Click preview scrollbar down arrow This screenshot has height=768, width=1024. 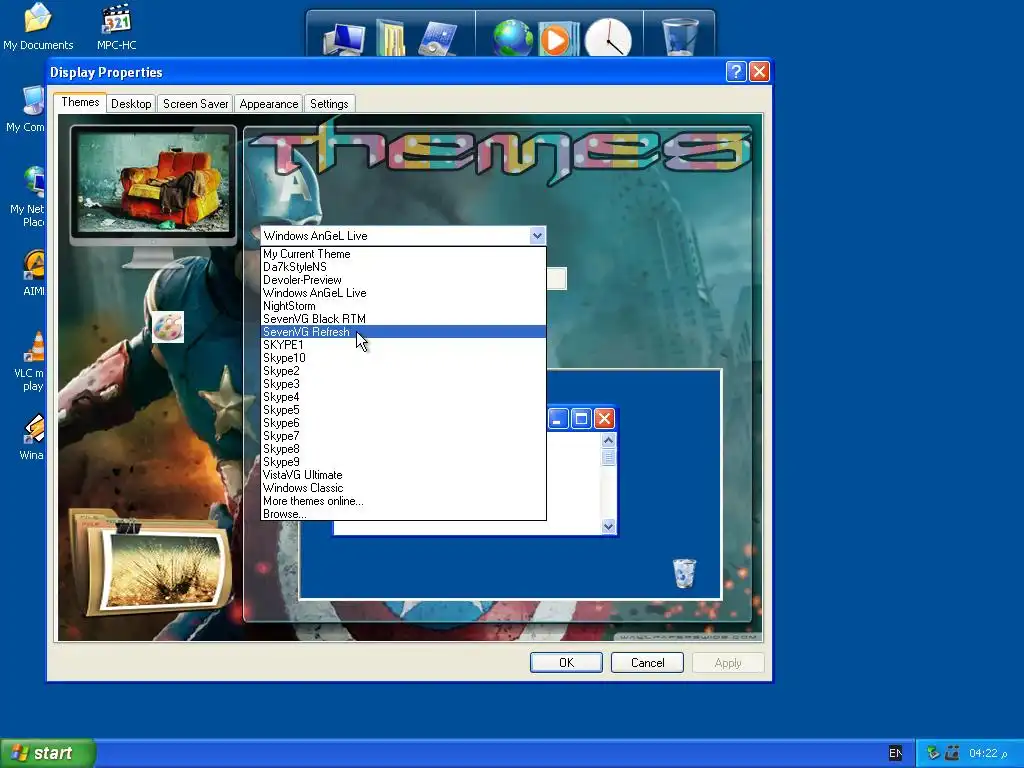point(608,526)
